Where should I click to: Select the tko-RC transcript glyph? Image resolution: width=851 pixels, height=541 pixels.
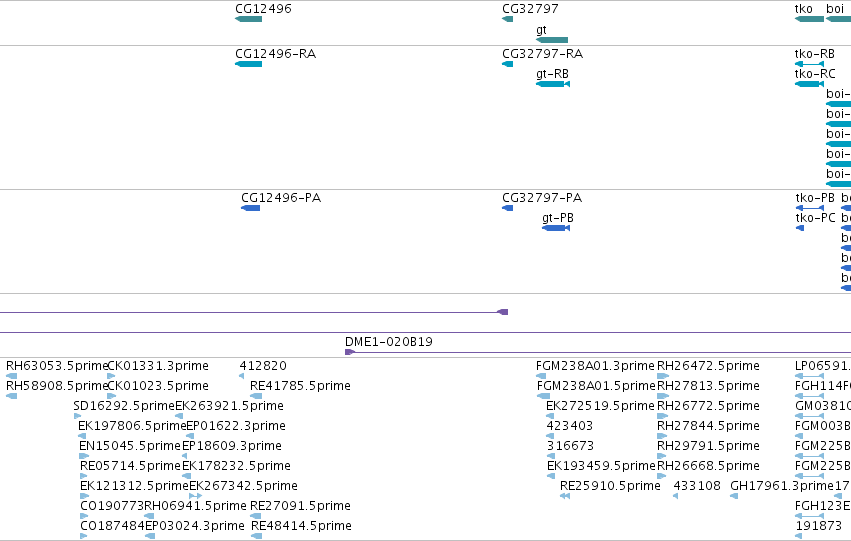[809, 84]
